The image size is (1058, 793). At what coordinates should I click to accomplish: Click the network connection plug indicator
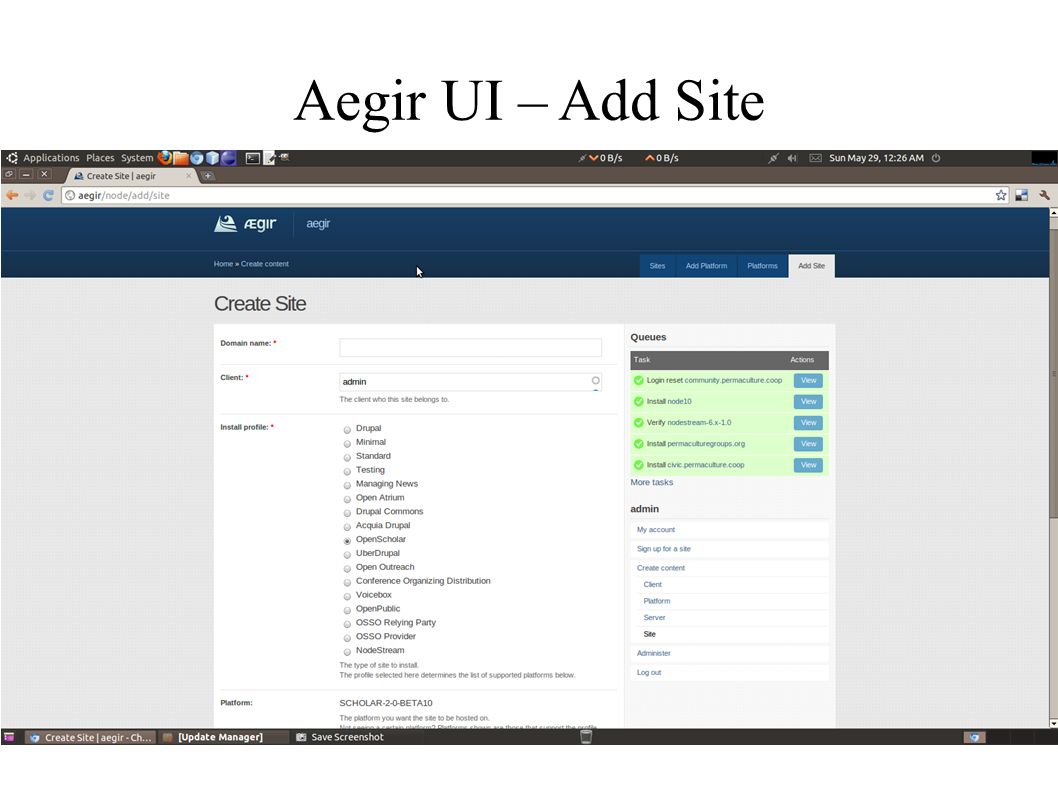click(773, 158)
